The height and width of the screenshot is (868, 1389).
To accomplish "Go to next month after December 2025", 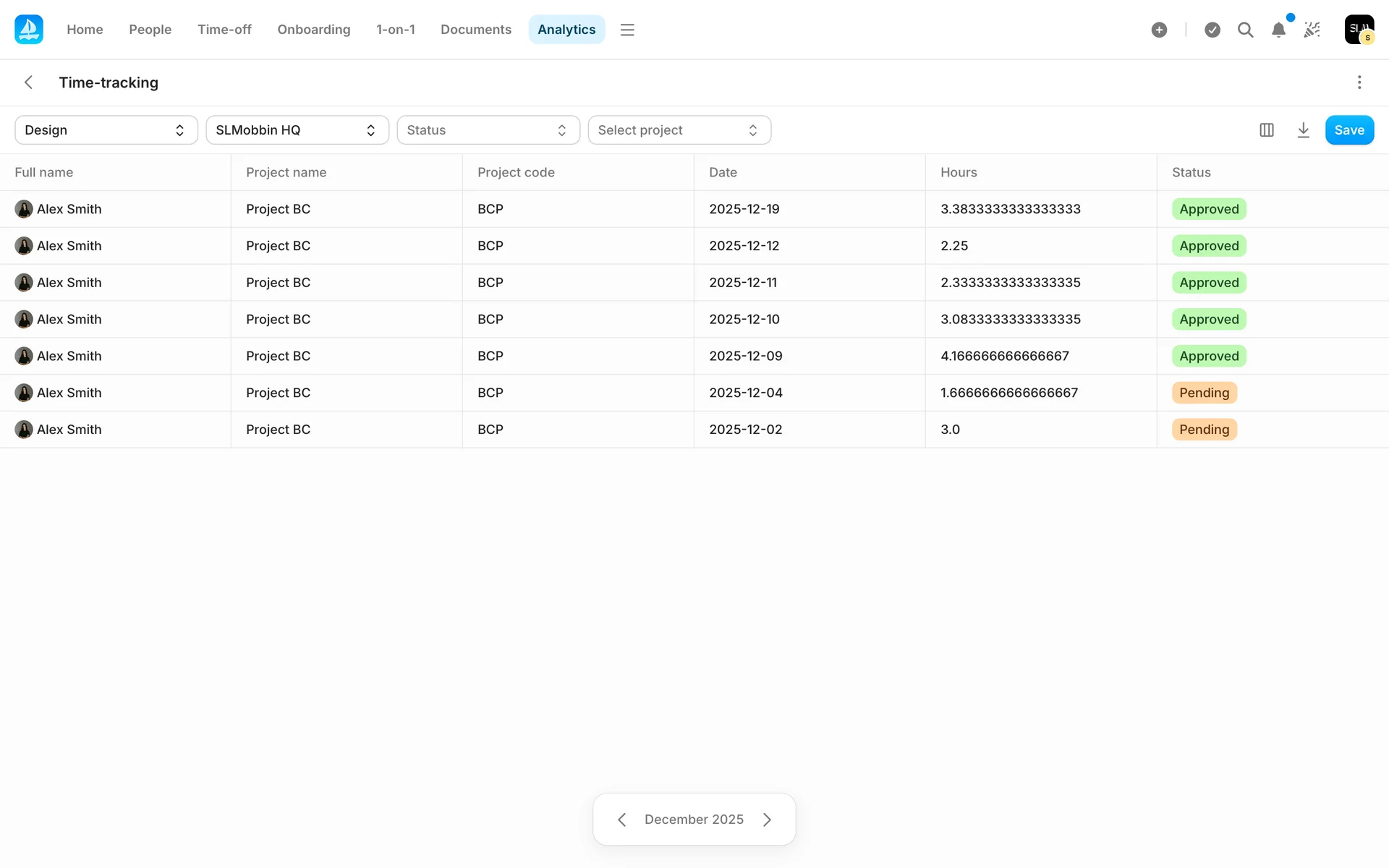I will tap(767, 820).
